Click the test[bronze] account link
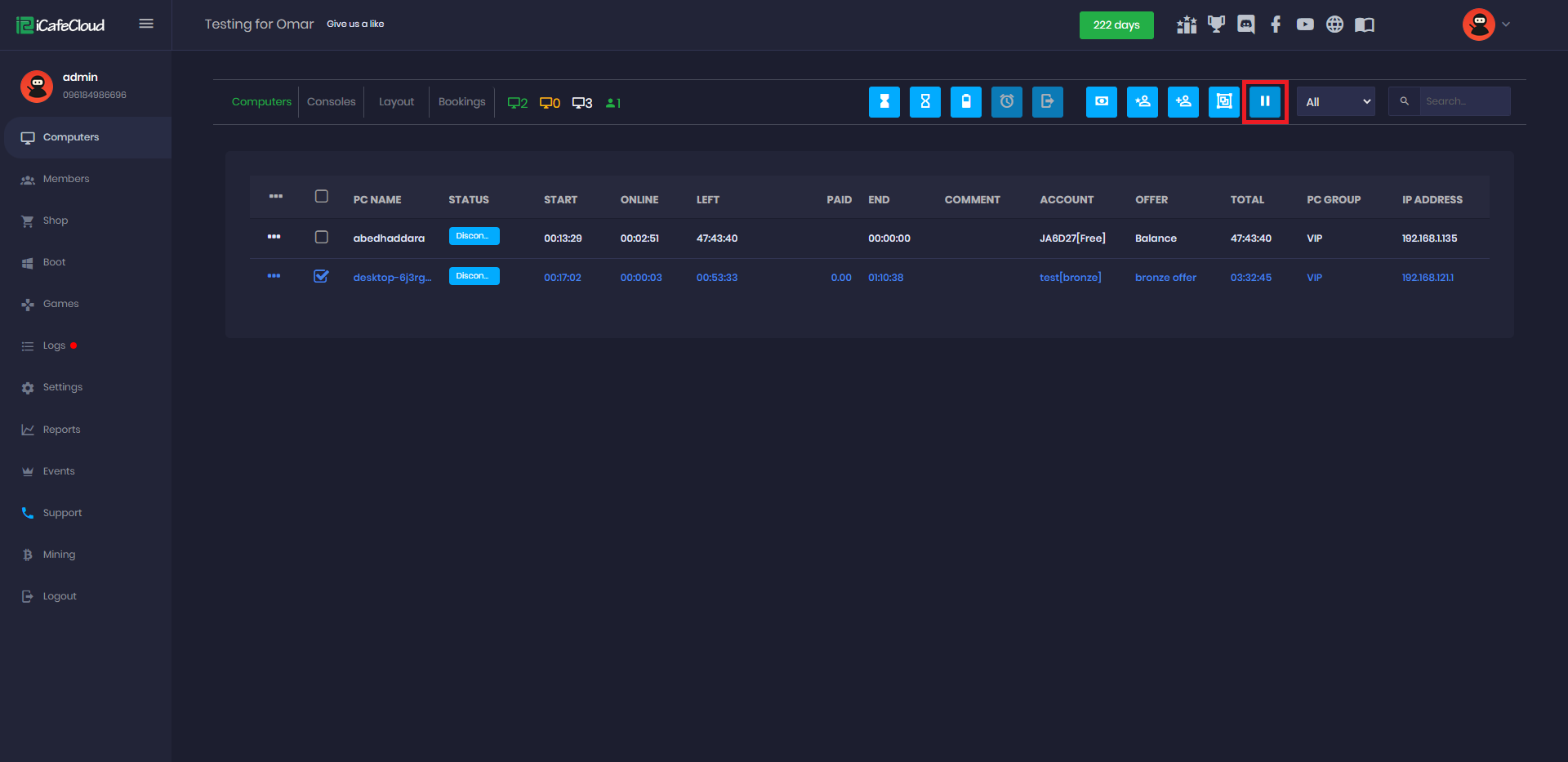1568x762 pixels. coord(1070,278)
